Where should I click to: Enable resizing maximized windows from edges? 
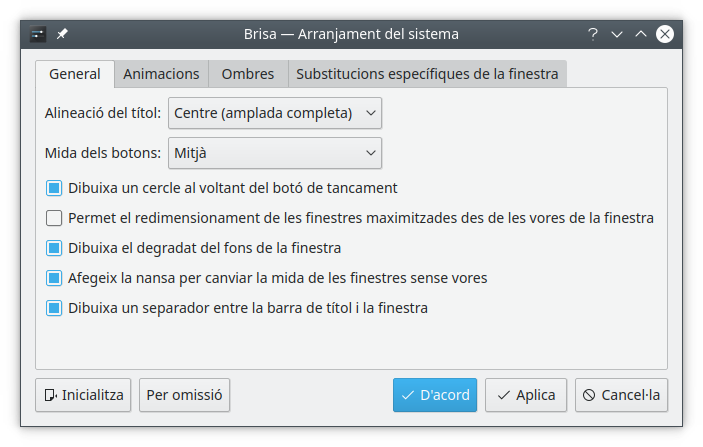click(x=54, y=217)
